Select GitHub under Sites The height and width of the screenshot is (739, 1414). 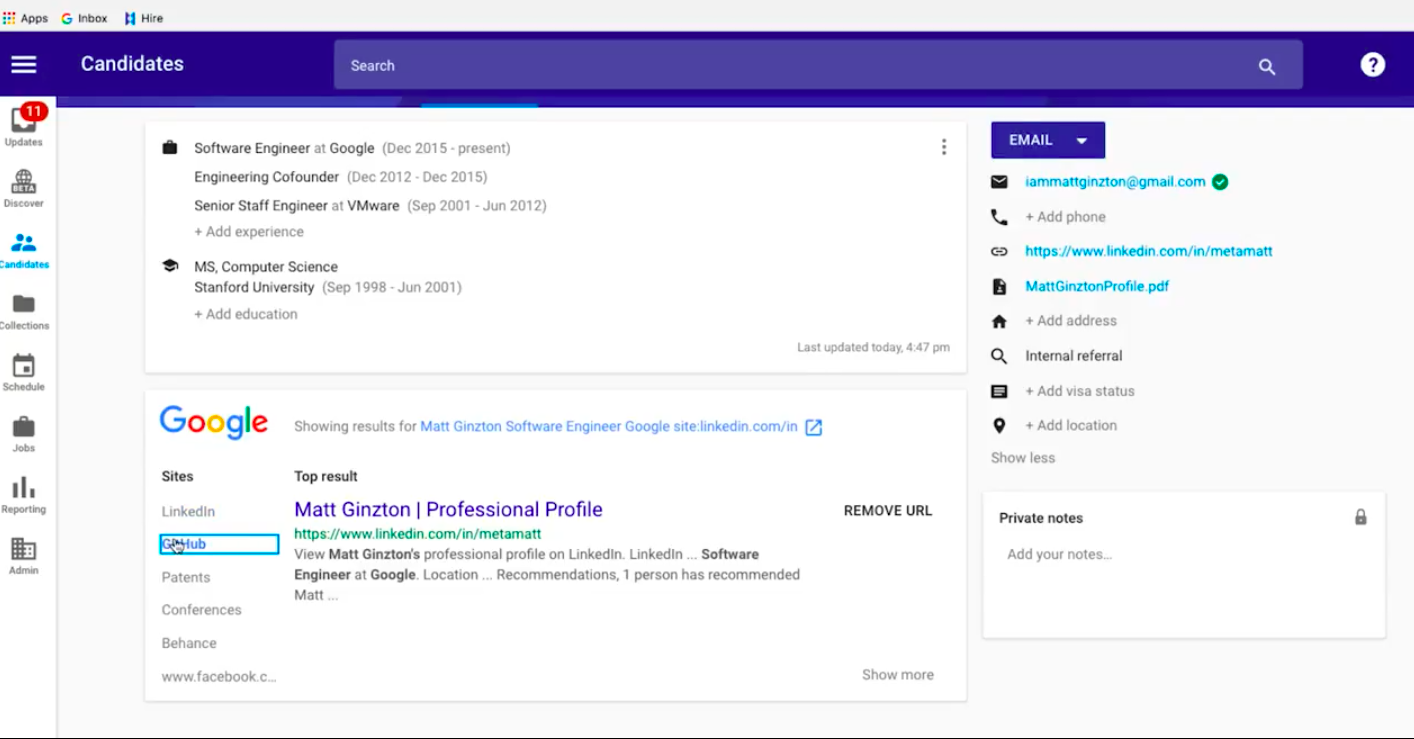pos(219,544)
